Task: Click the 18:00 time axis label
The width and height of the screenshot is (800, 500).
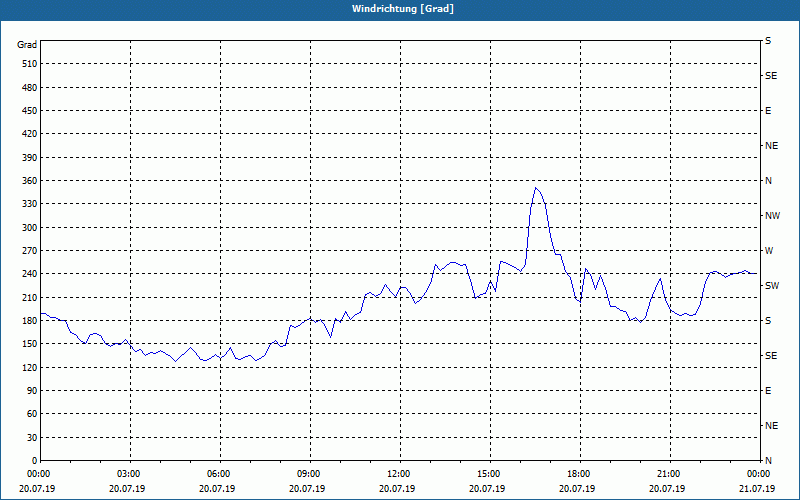Action: 580,474
